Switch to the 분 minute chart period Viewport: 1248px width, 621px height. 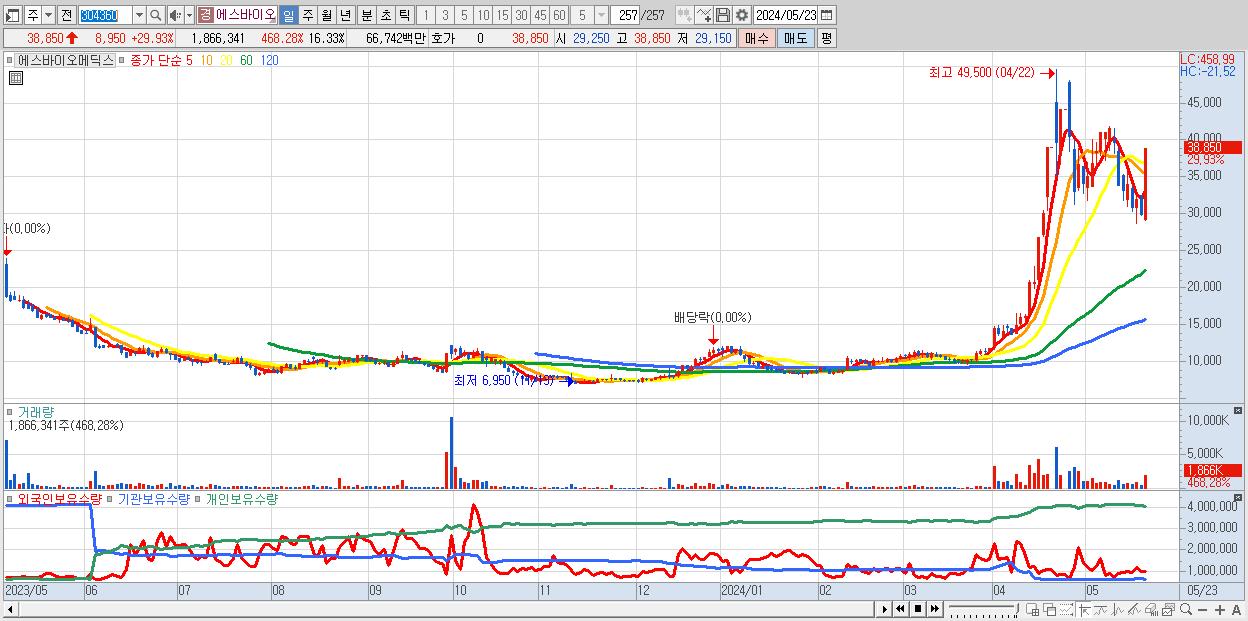366,15
